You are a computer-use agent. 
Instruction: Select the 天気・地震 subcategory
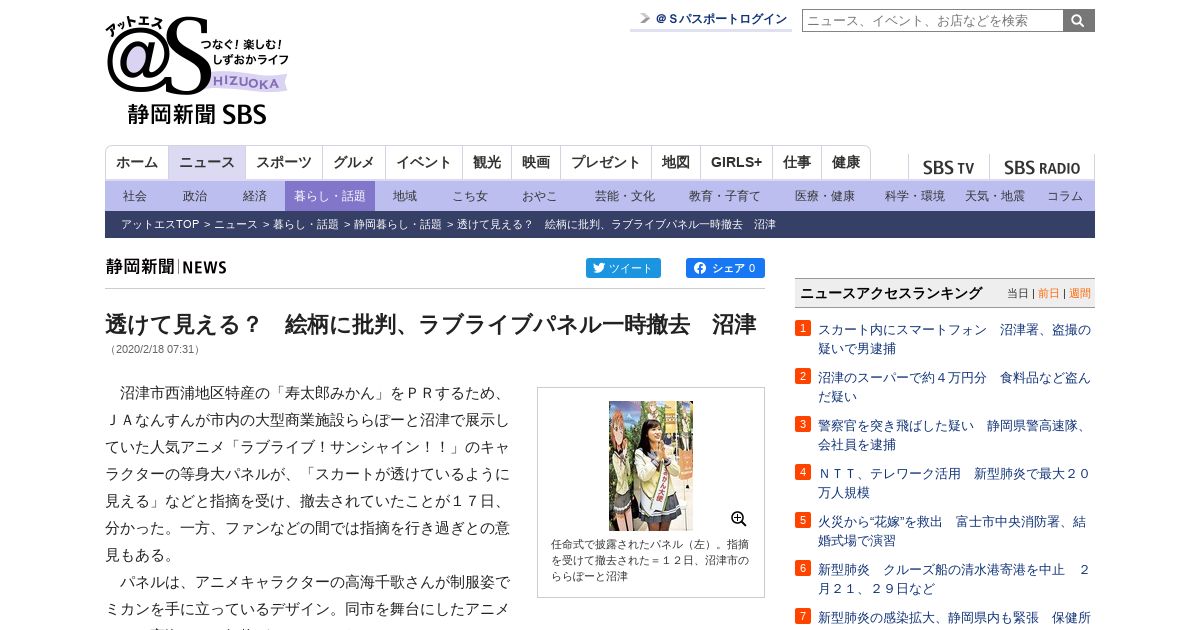click(x=995, y=196)
